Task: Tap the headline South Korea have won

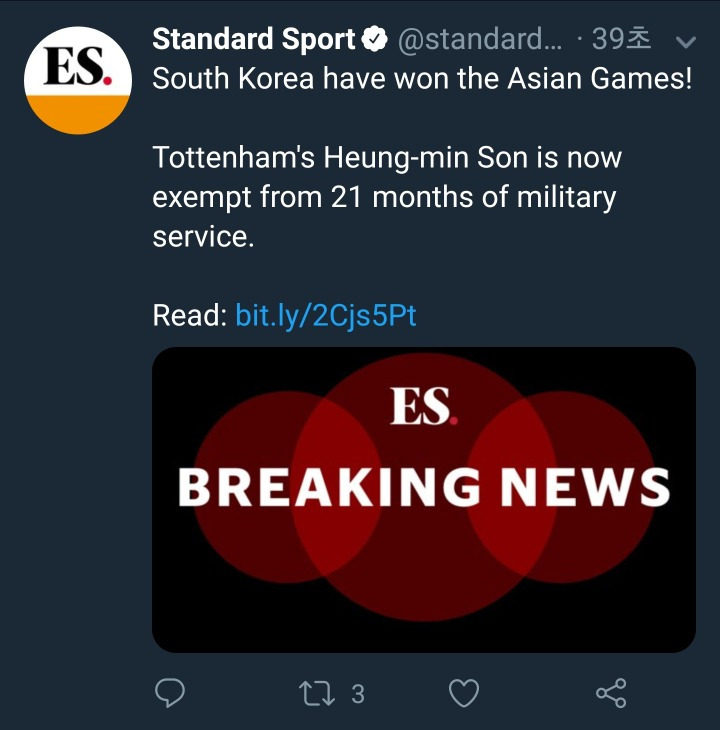Action: tap(422, 78)
